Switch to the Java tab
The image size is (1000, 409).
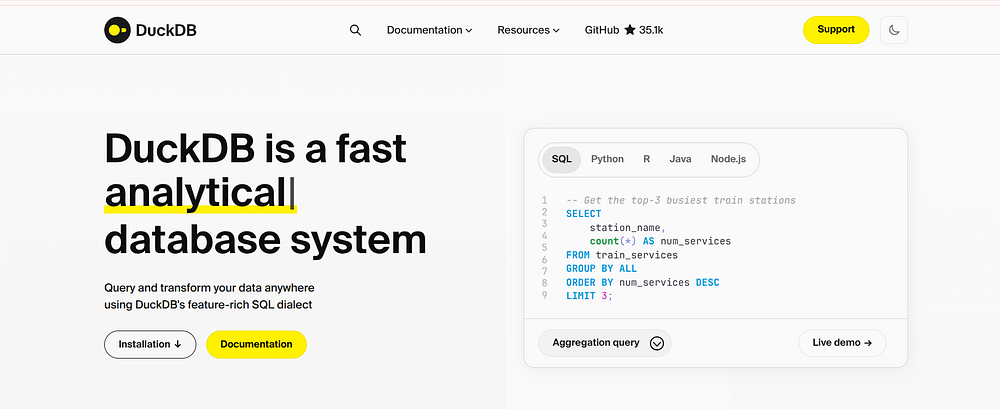click(680, 160)
